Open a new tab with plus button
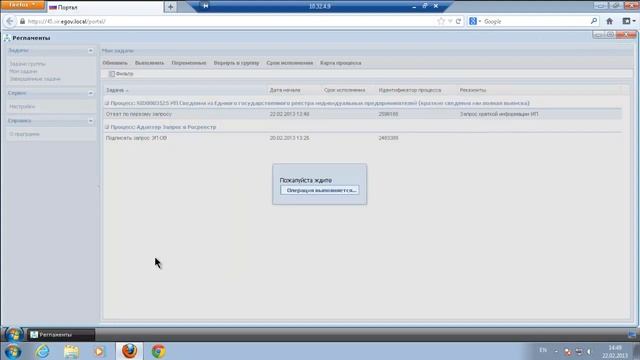Screen dimensions: 640x360 tap(170, 7)
